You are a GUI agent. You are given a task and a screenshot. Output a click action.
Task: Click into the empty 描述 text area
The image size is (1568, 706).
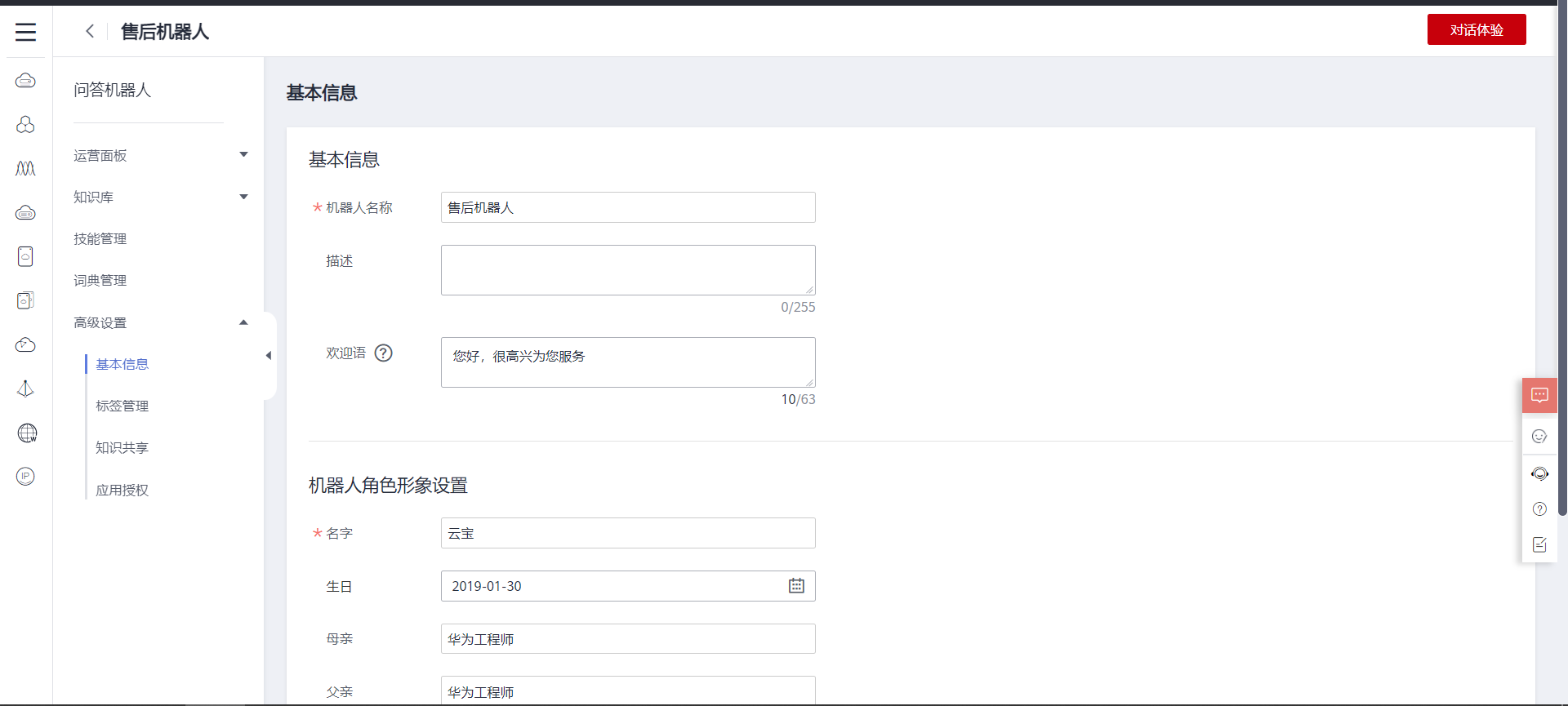click(628, 270)
